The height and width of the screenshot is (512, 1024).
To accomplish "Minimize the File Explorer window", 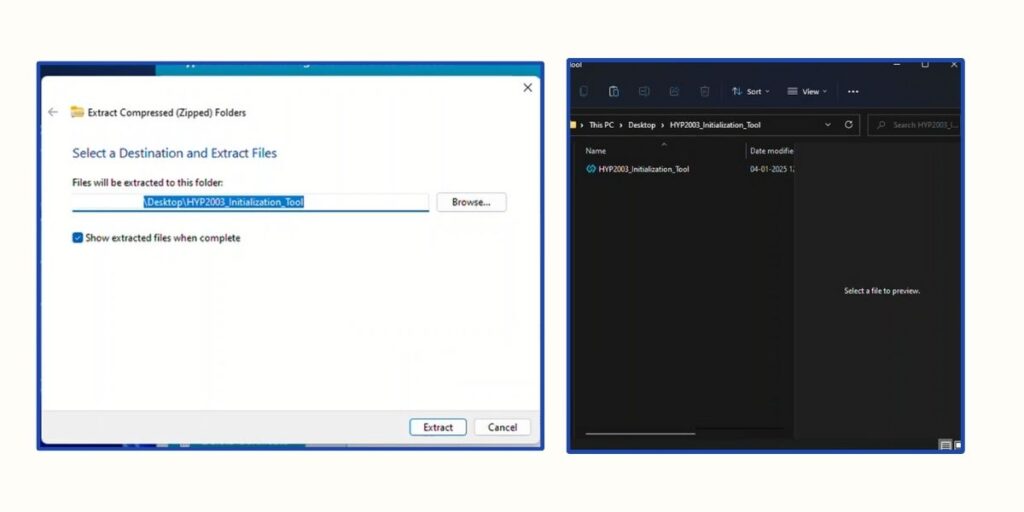I will [897, 65].
